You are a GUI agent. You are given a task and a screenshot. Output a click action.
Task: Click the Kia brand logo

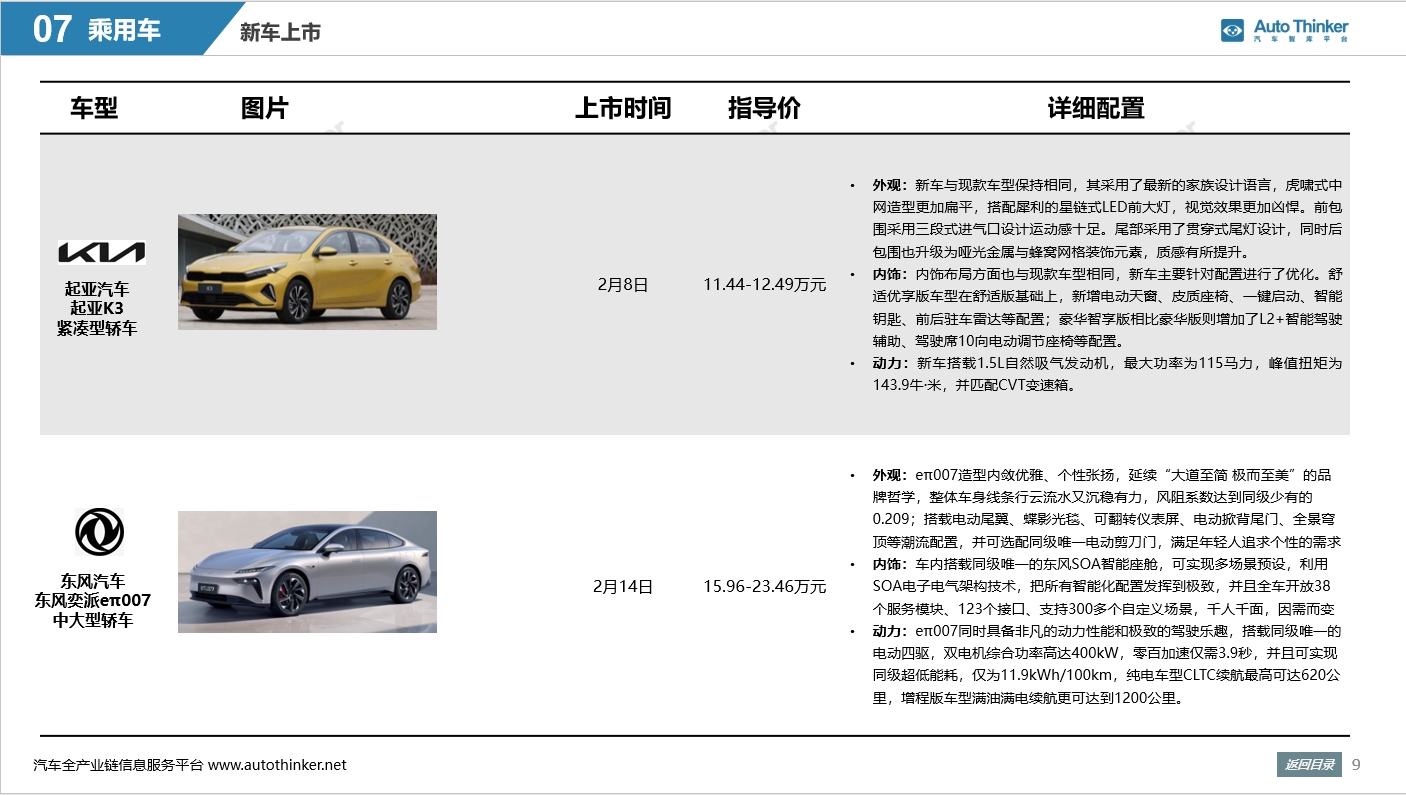tap(102, 252)
